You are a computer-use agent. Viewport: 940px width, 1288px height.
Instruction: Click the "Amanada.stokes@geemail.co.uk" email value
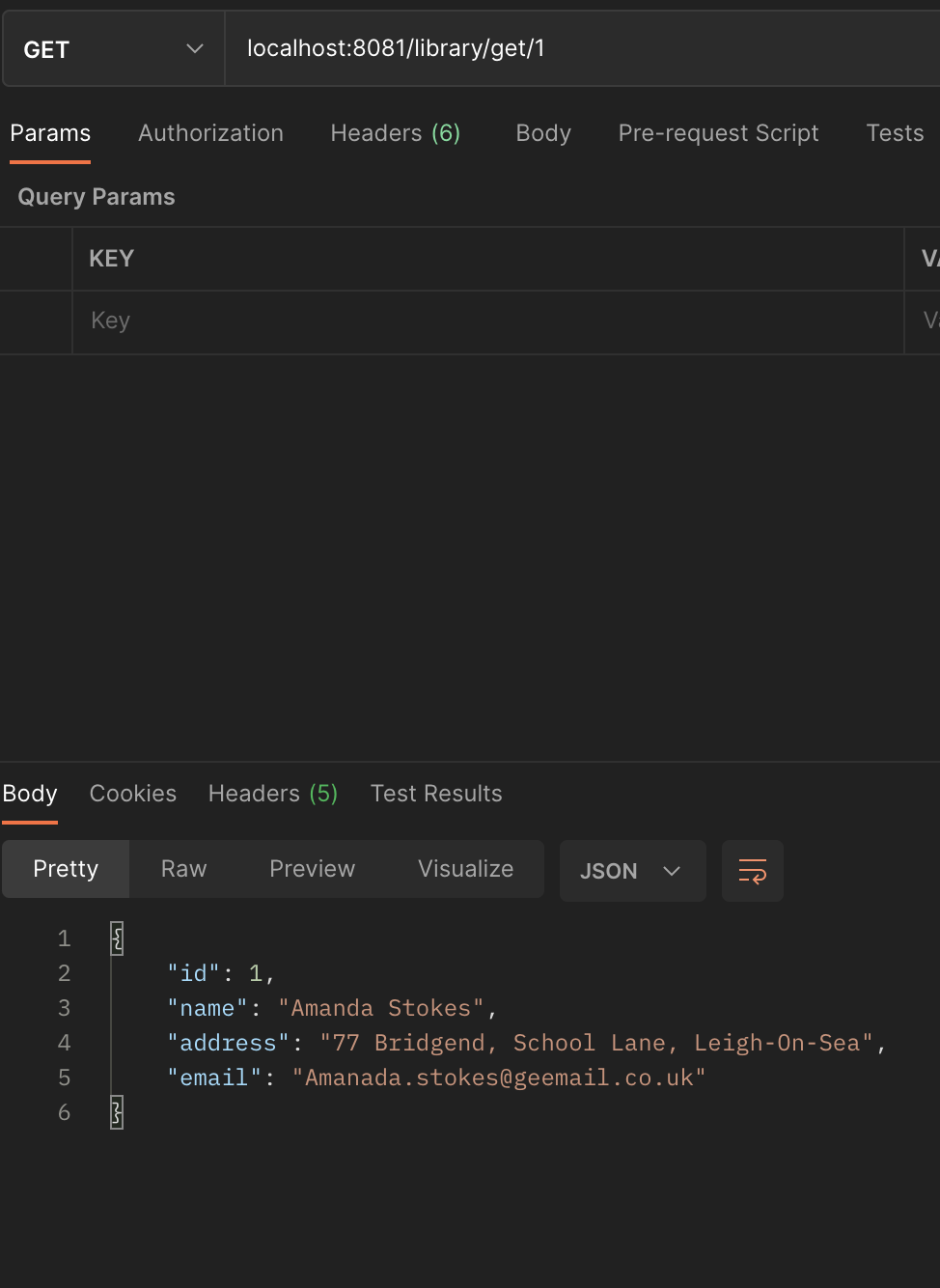[x=499, y=1078]
